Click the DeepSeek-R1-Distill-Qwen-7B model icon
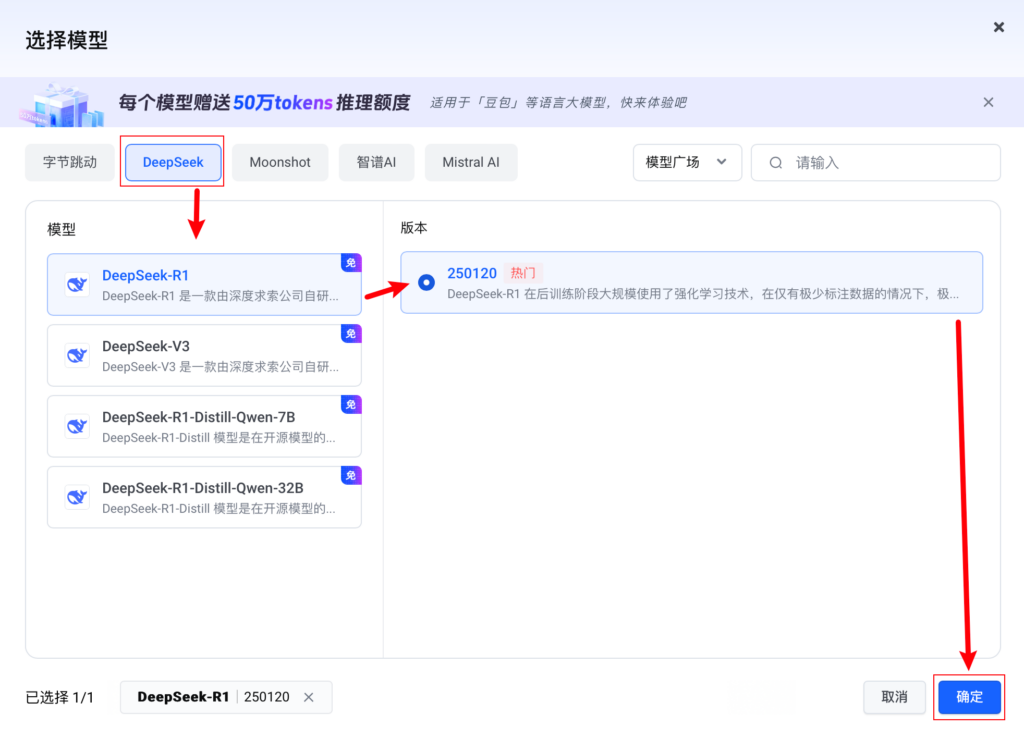Image resolution: width=1024 pixels, height=739 pixels. 77,426
